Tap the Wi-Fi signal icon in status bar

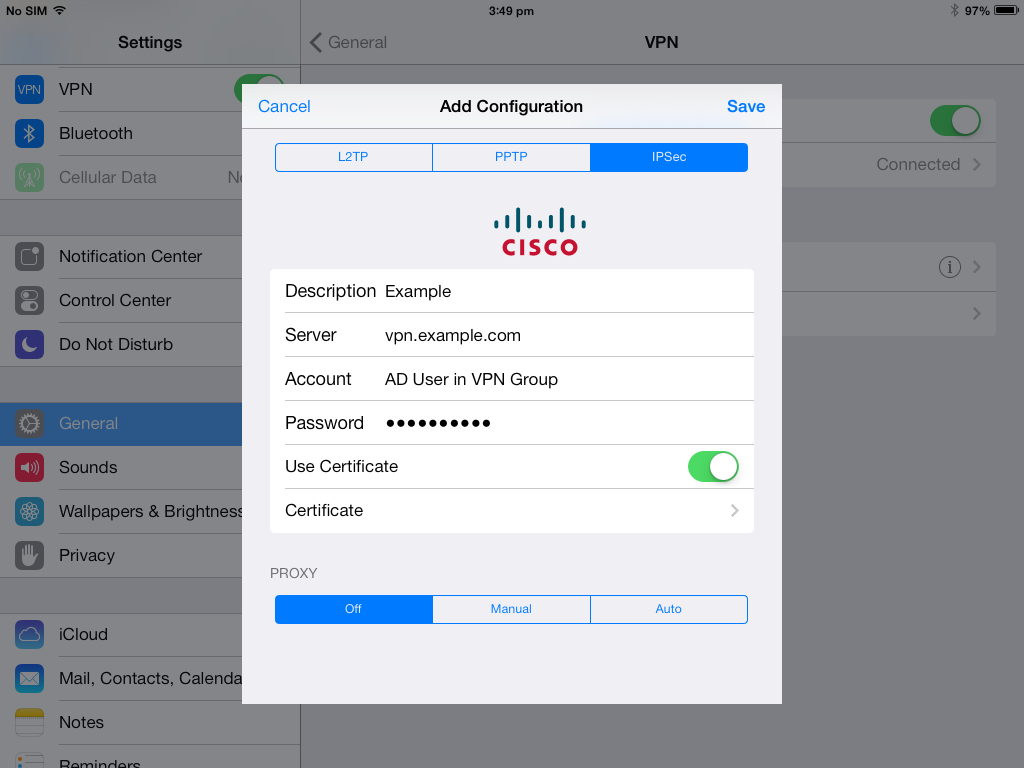point(59,10)
